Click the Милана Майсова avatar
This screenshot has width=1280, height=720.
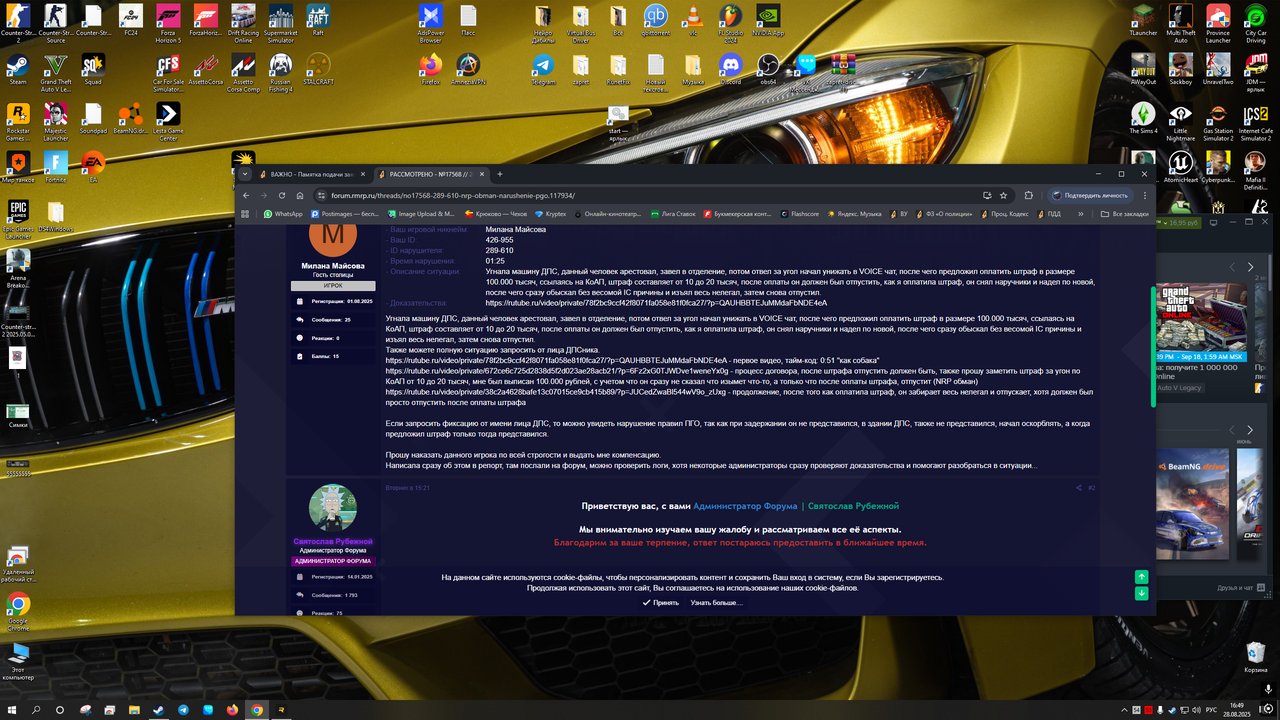[333, 237]
